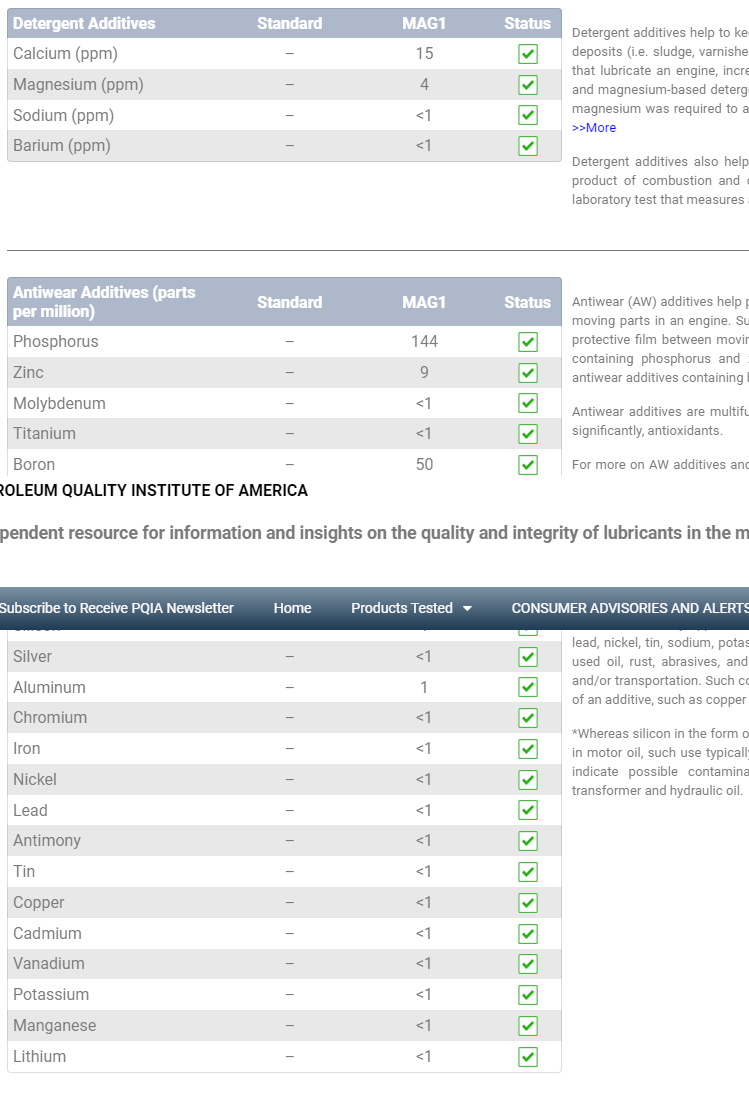Select the Sodium (ppm) row label
Viewport: 749px width, 1095px height.
pyautogui.click(x=64, y=115)
